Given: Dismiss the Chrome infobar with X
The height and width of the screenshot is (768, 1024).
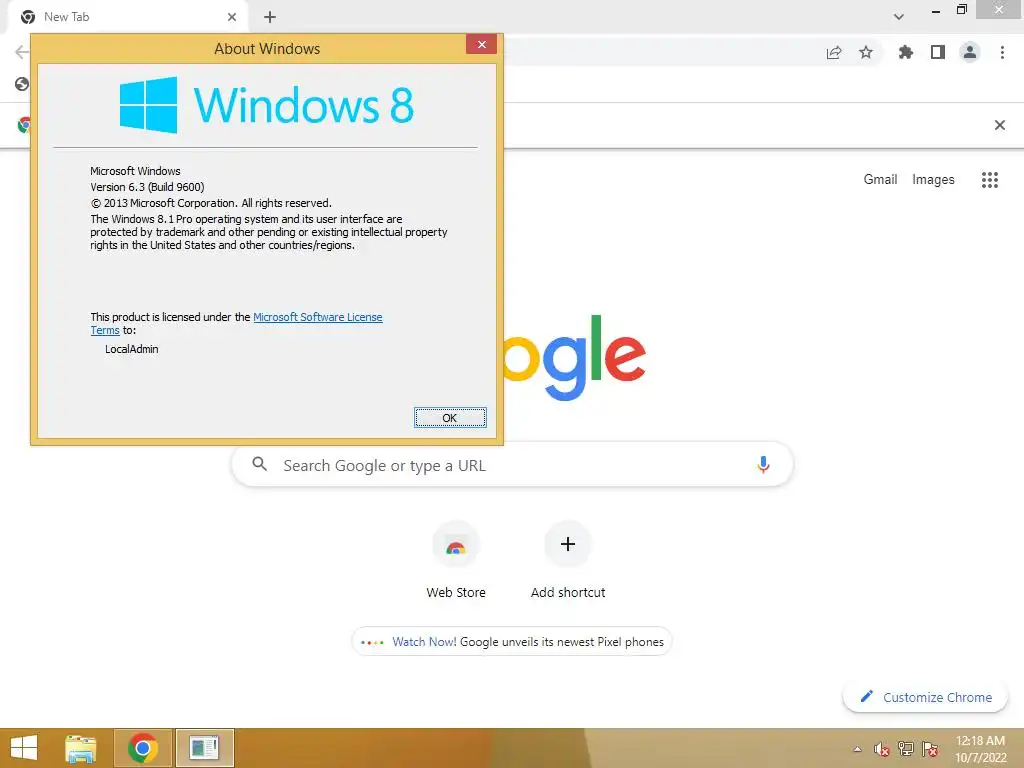Looking at the screenshot, I should (x=999, y=125).
